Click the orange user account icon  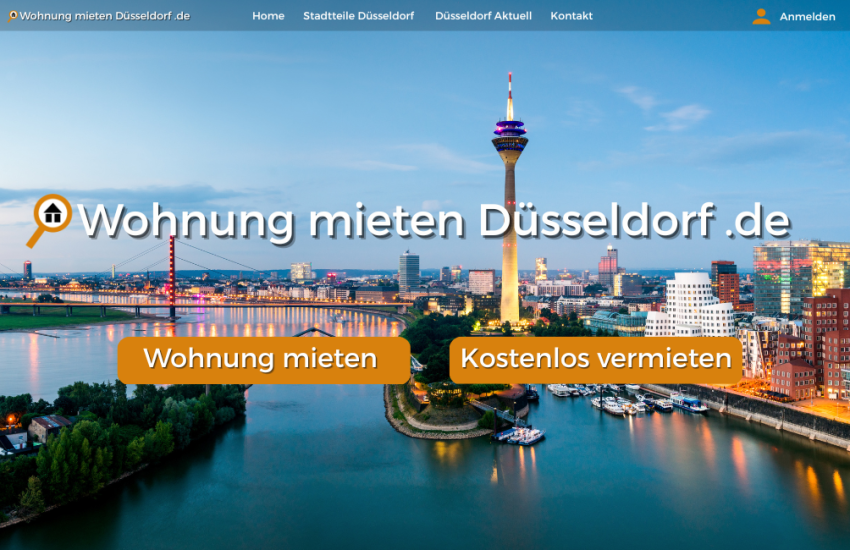[761, 16]
